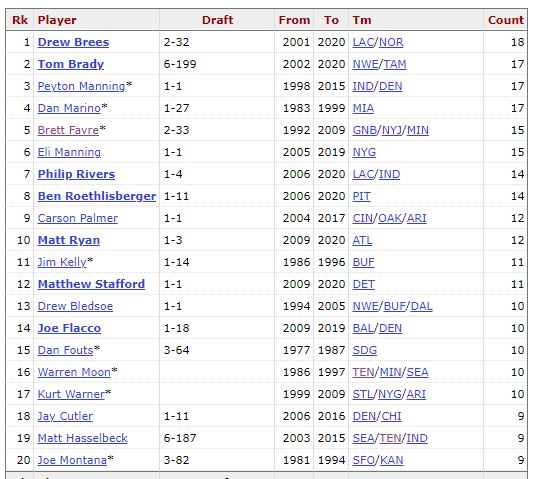Open Warren Moon player link
The height and width of the screenshot is (479, 534).
tap(74, 372)
